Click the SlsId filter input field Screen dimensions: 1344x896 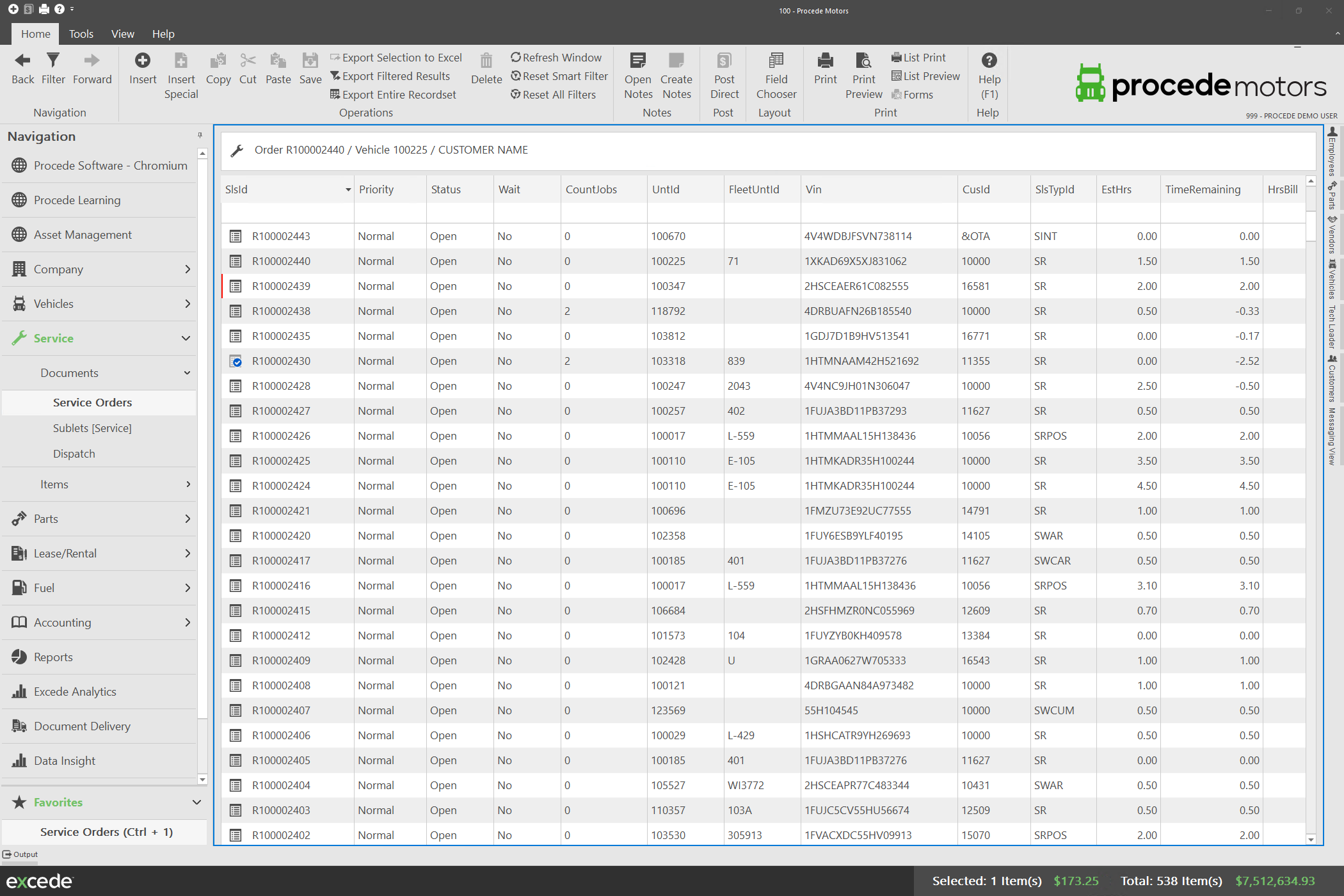(287, 213)
